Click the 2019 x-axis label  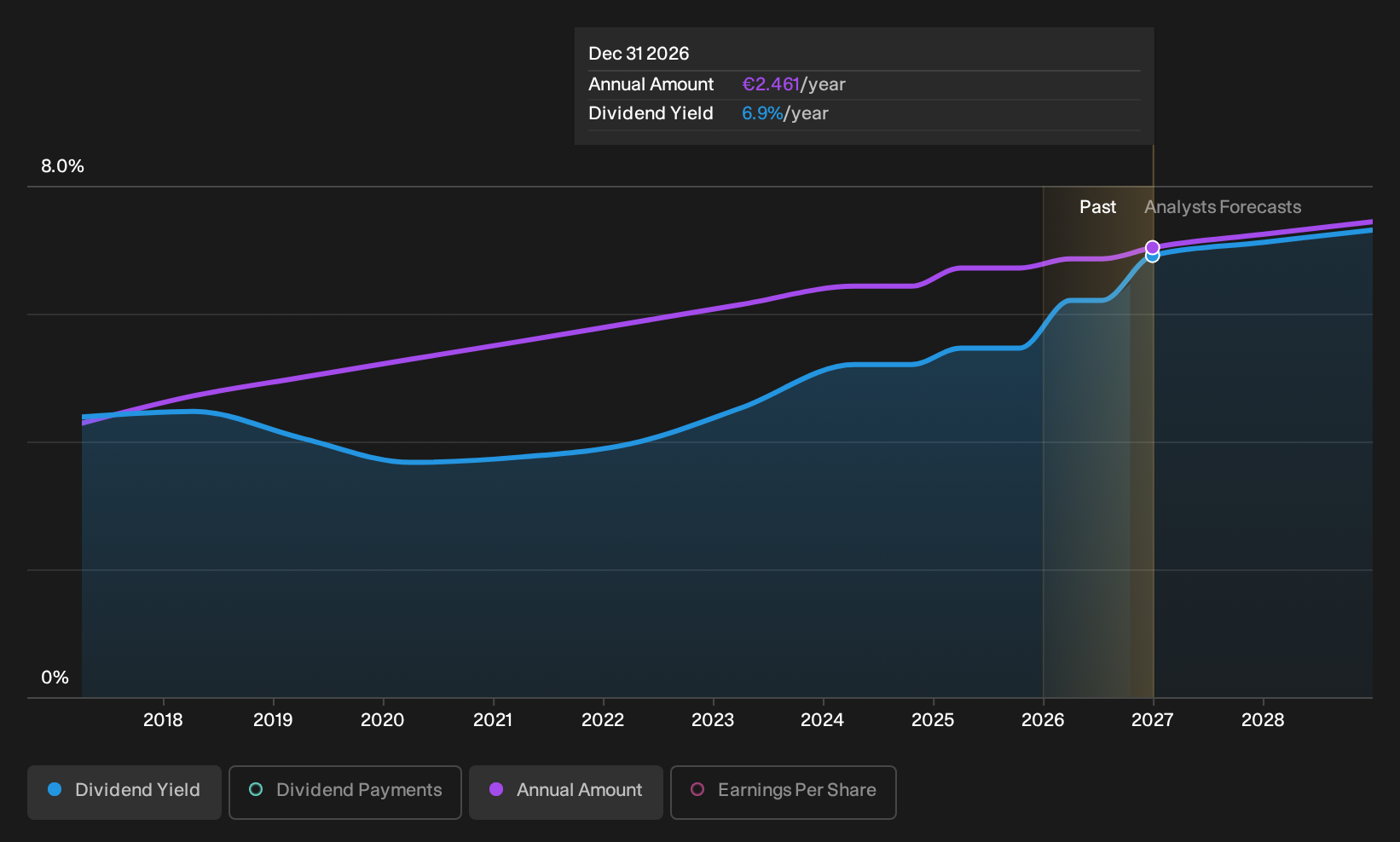click(273, 720)
